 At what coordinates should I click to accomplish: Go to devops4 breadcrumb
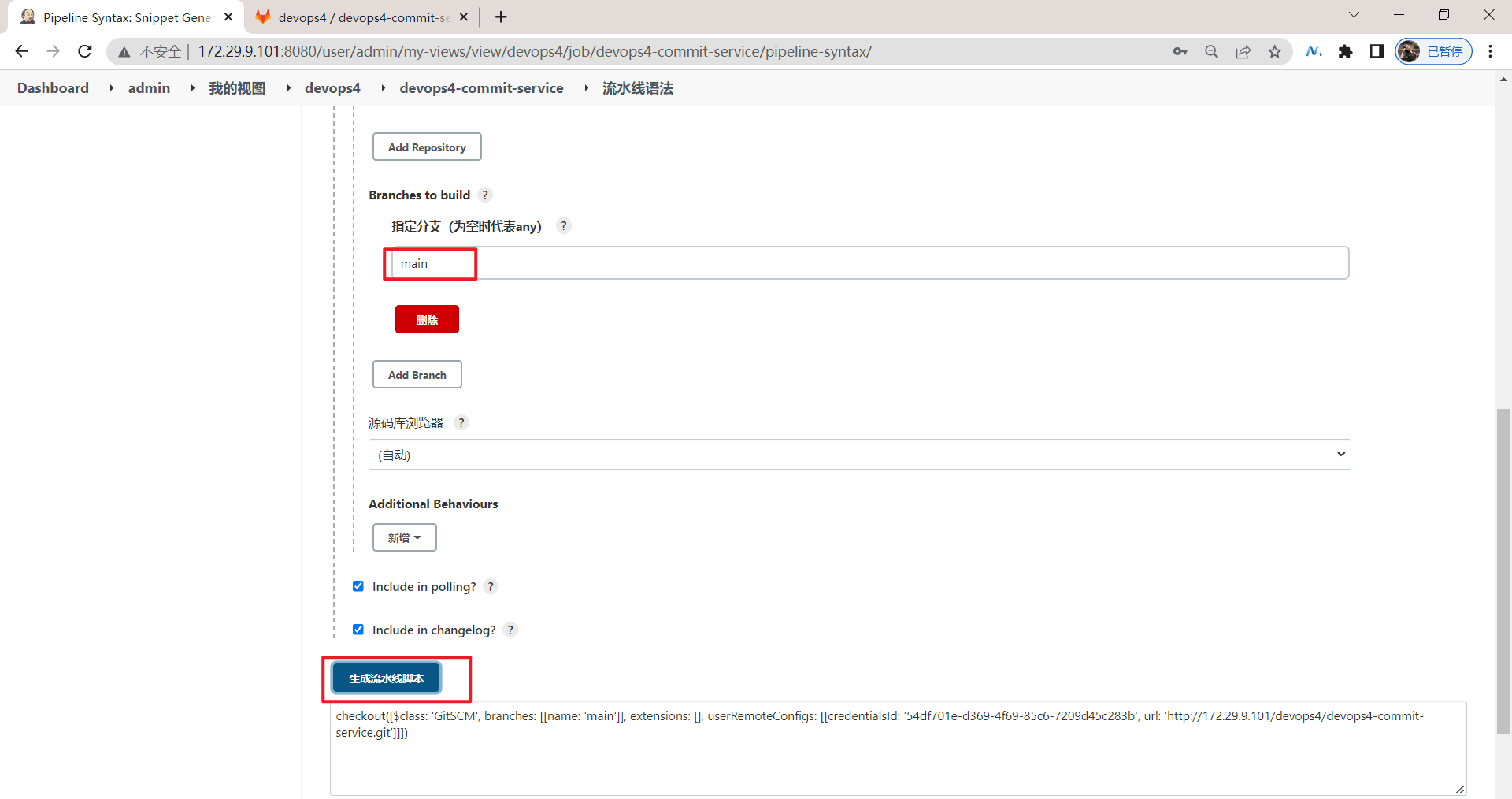(332, 88)
